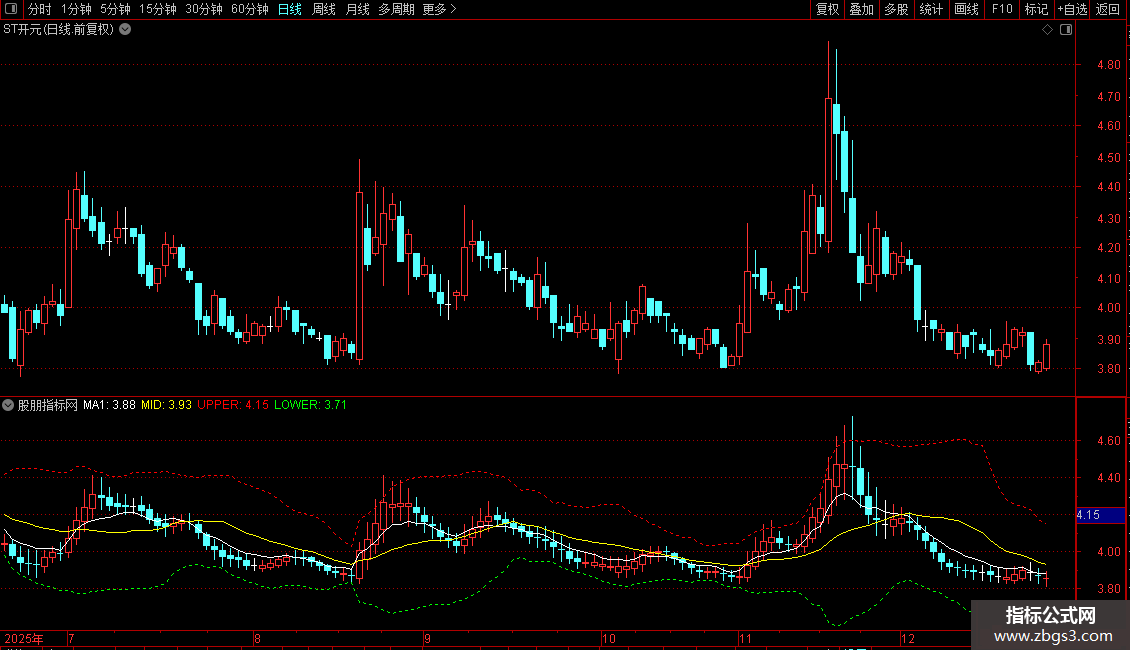Click the 复权 adjustment button
The image size is (1130, 650).
[x=827, y=9]
